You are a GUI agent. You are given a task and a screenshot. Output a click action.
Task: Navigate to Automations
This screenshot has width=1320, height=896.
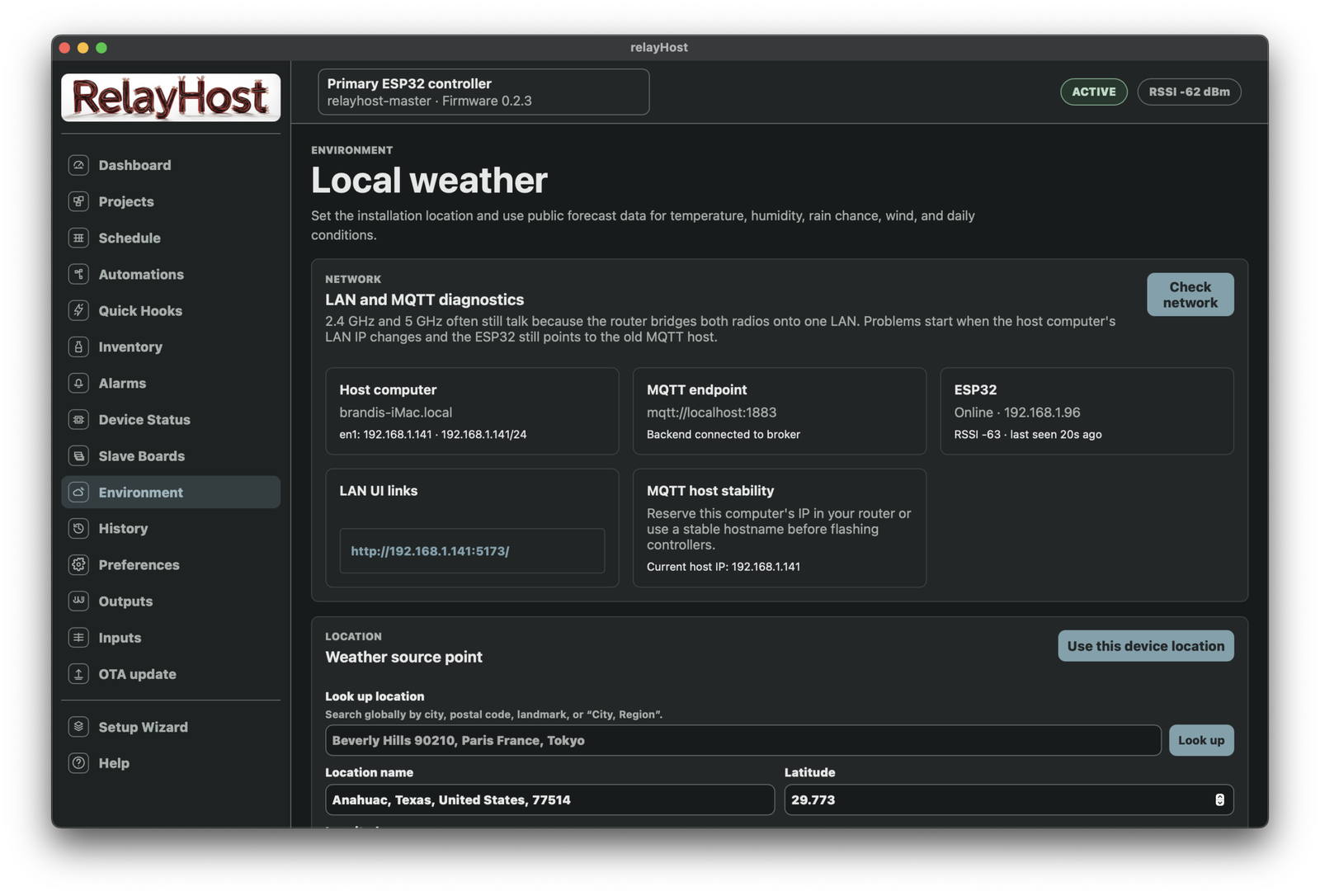tap(171, 274)
